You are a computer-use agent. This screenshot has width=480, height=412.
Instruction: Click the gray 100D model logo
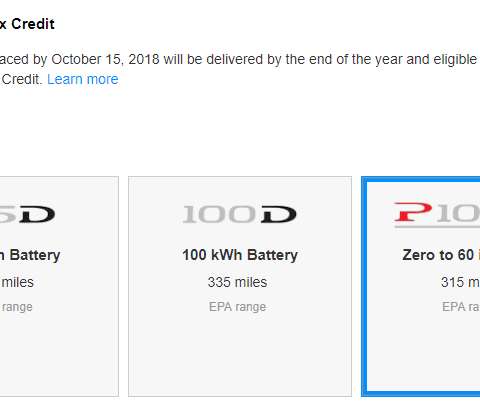240,214
